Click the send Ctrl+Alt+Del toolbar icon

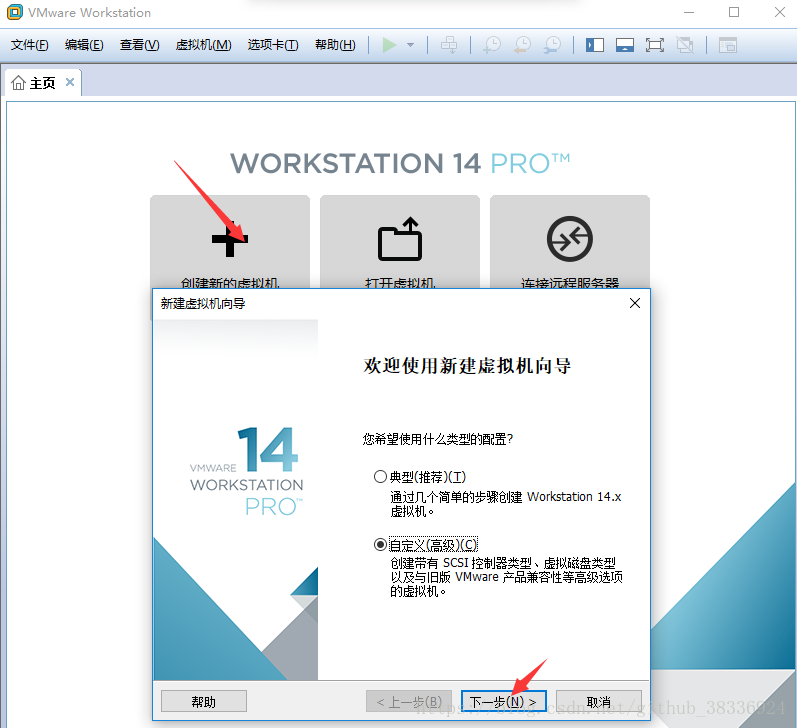449,45
